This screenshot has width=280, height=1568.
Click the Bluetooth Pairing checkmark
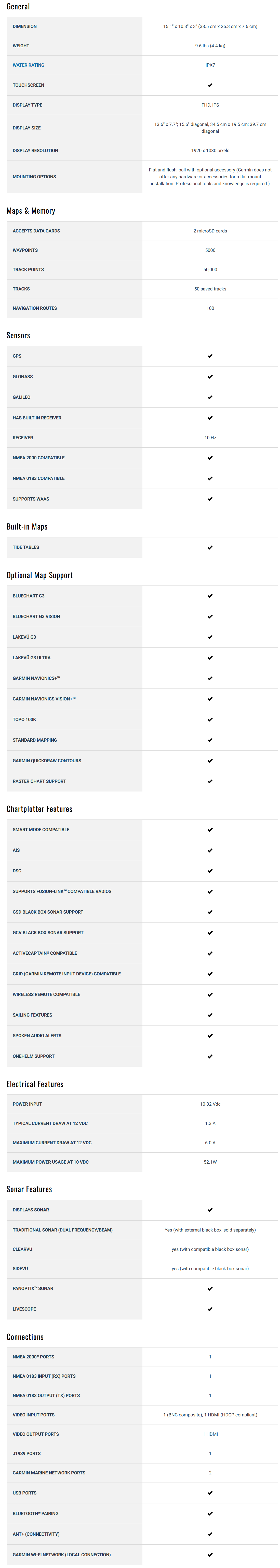210,1513
